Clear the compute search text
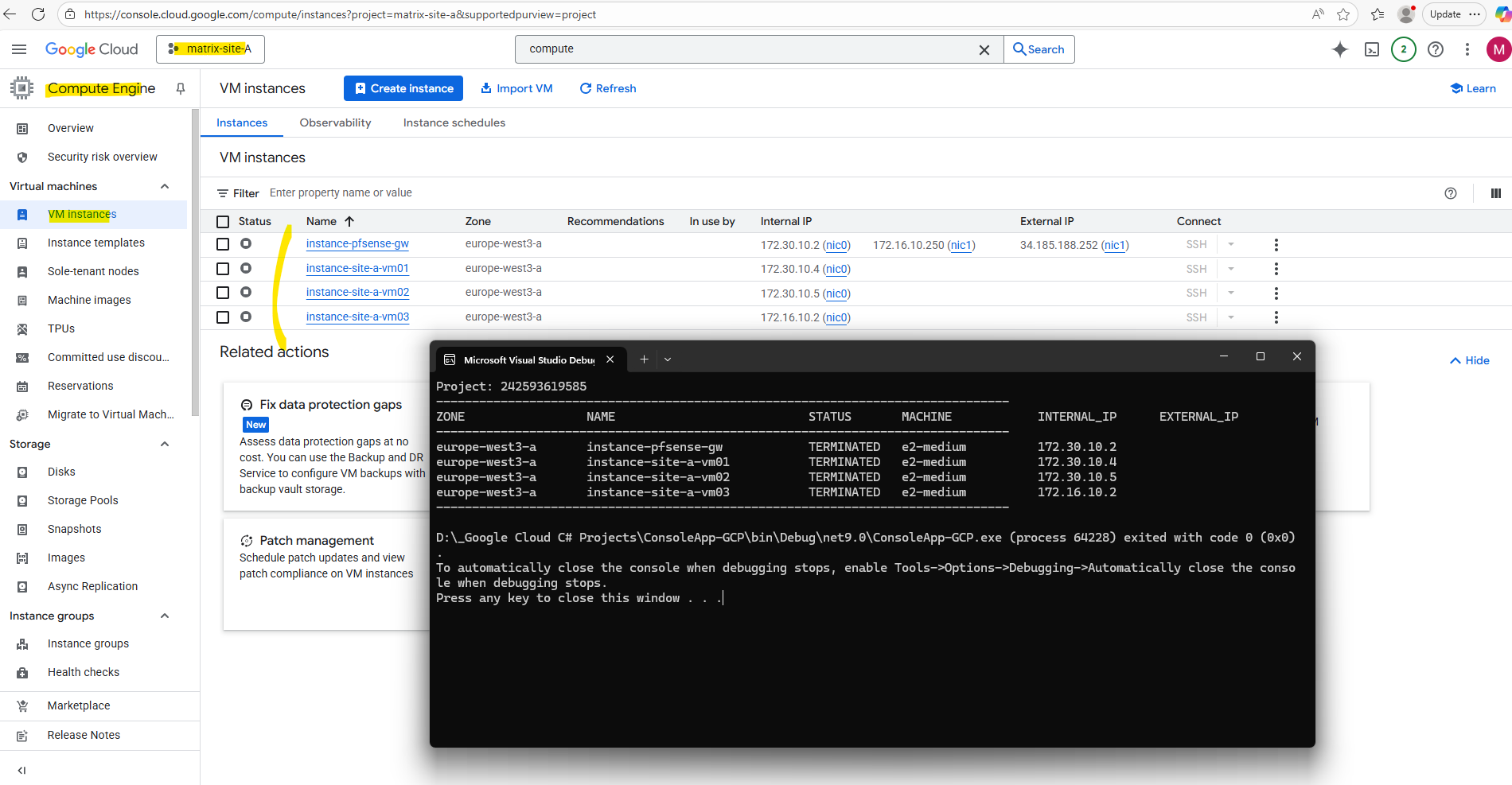The width and height of the screenshot is (1512, 785). [984, 49]
